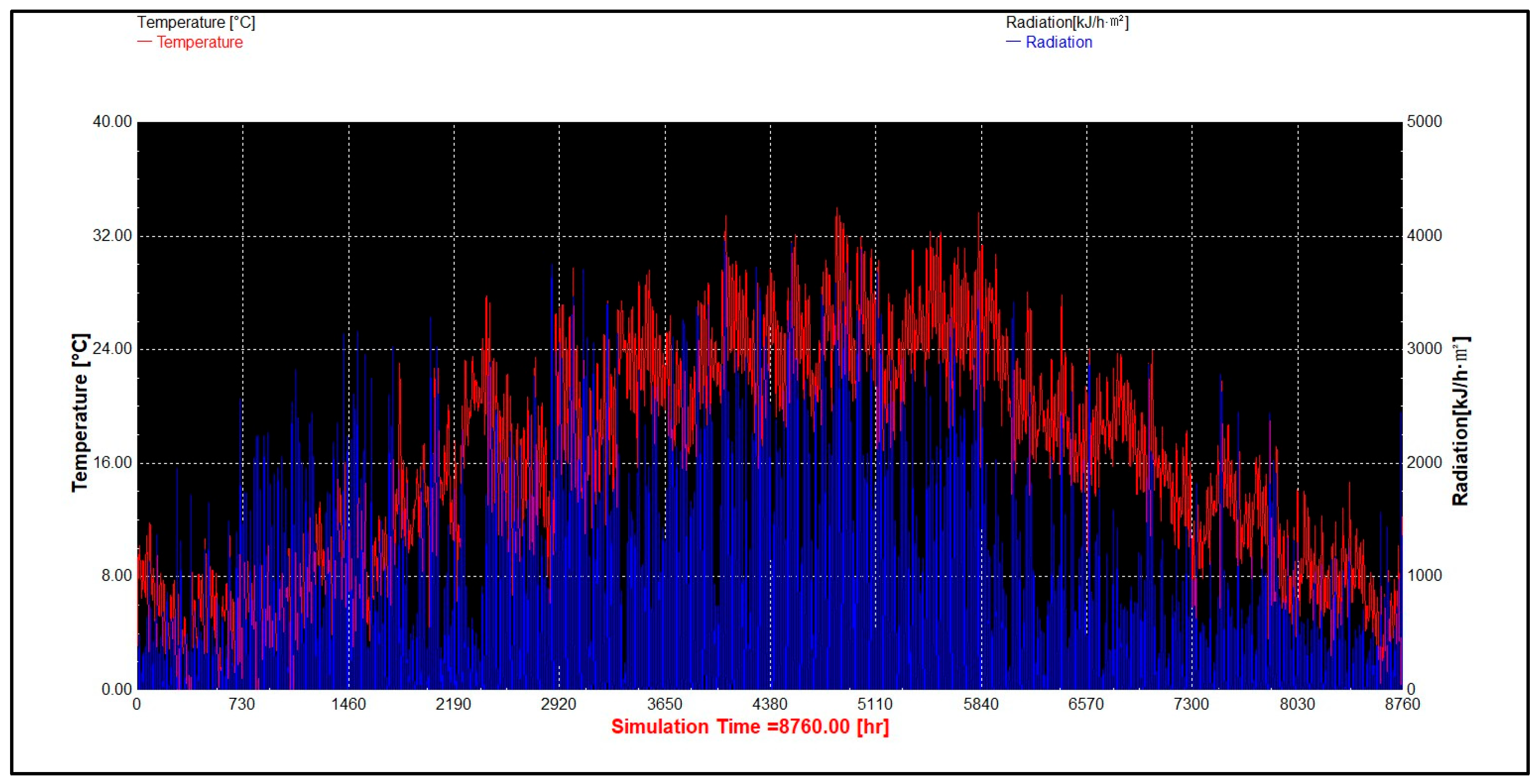The width and height of the screenshot is (1537, 784).
Task: Click the 4380 tick on time axis
Action: click(769, 704)
